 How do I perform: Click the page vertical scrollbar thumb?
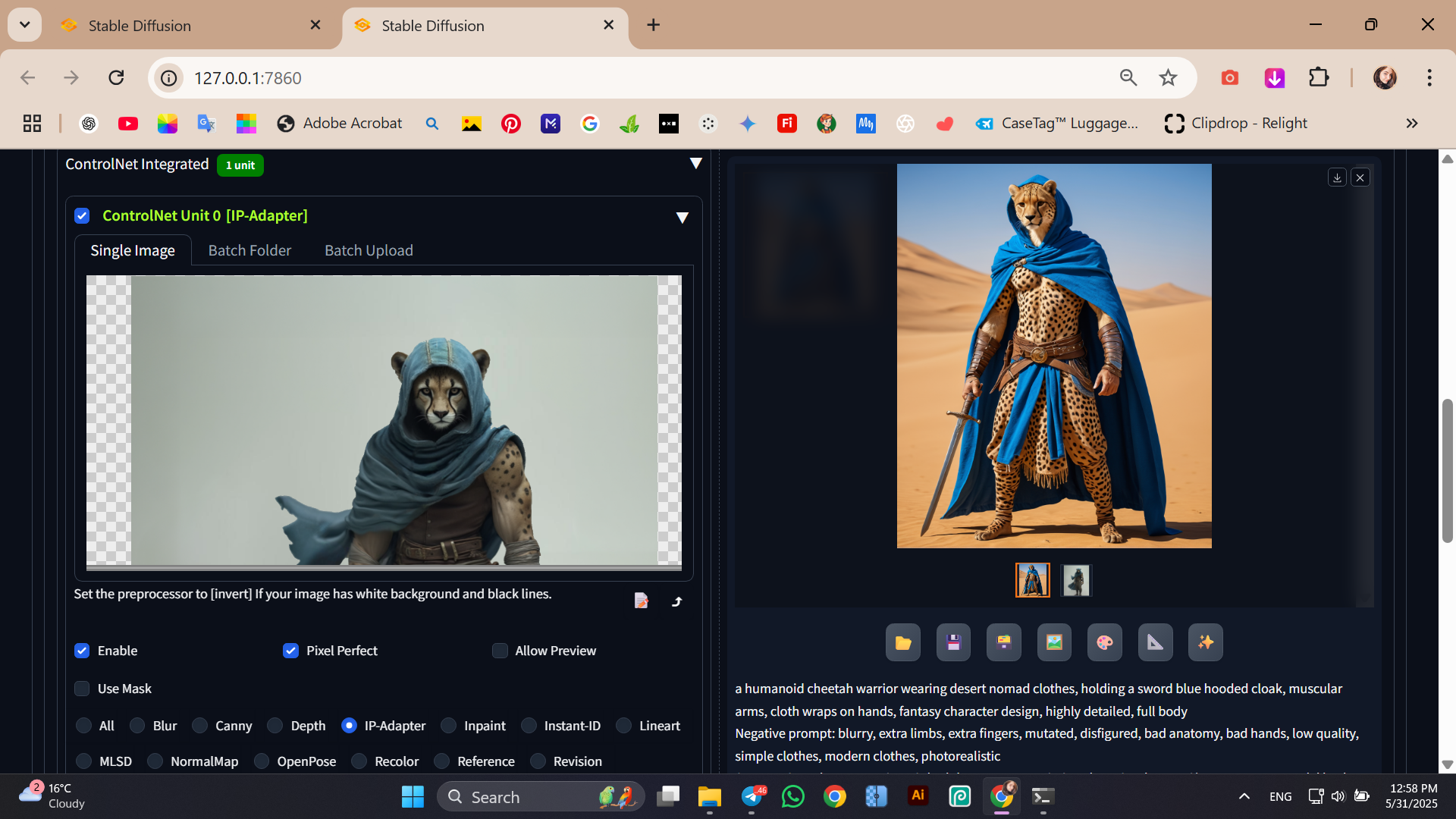coord(1447,470)
